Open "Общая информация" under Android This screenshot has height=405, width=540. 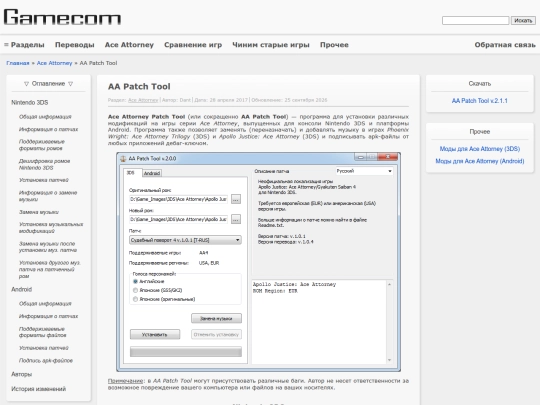(x=45, y=304)
